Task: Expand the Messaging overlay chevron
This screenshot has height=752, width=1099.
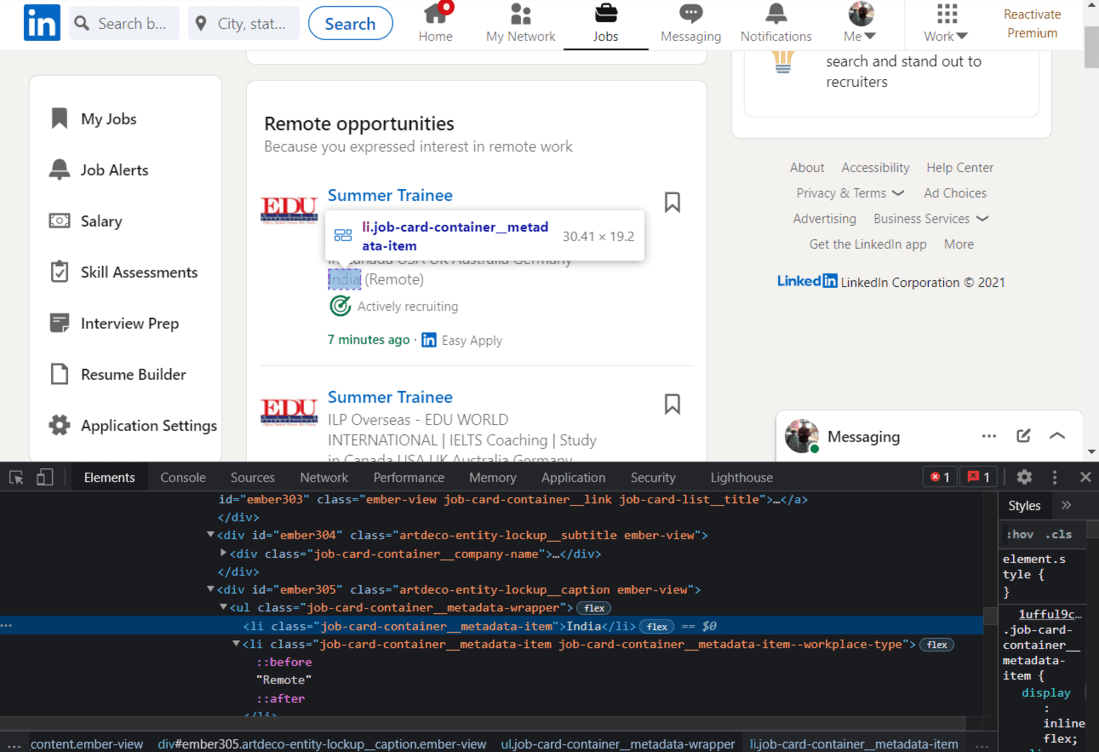Action: click(x=1057, y=436)
